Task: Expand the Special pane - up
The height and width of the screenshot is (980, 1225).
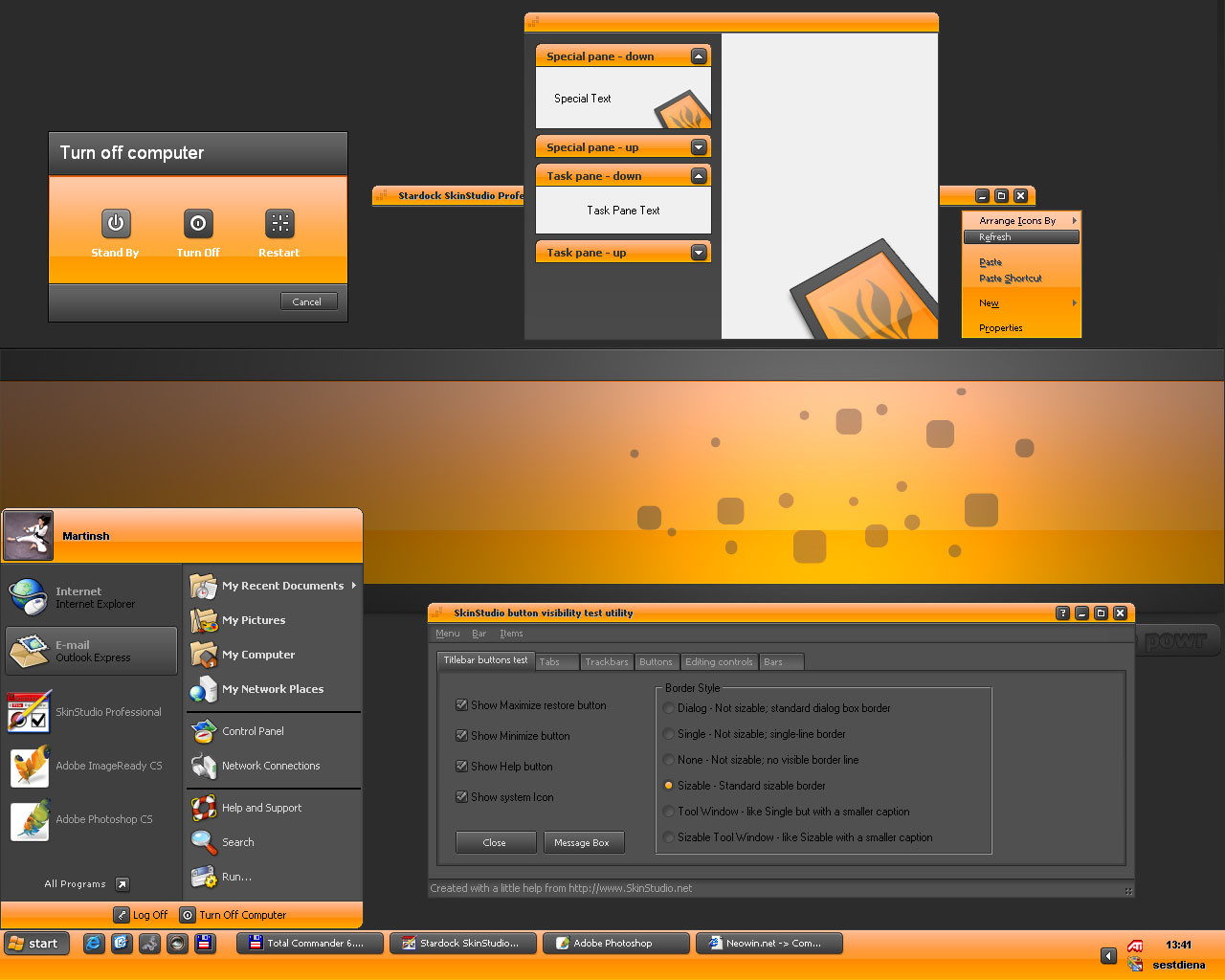Action: pyautogui.click(x=699, y=147)
